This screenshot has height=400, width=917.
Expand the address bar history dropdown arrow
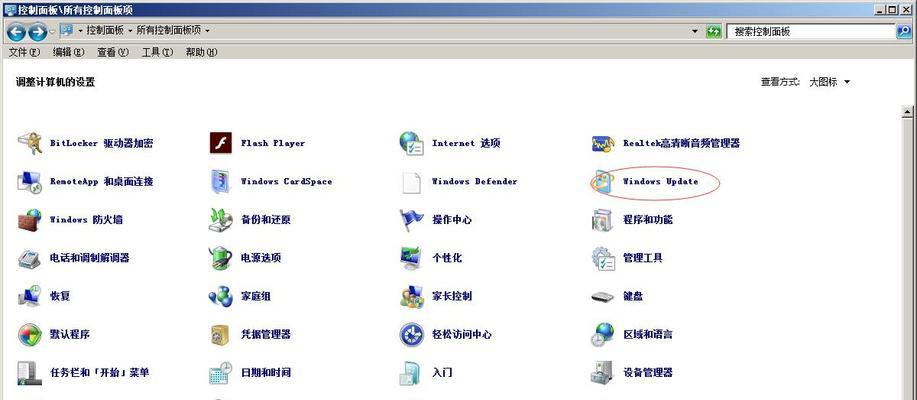click(x=695, y=31)
